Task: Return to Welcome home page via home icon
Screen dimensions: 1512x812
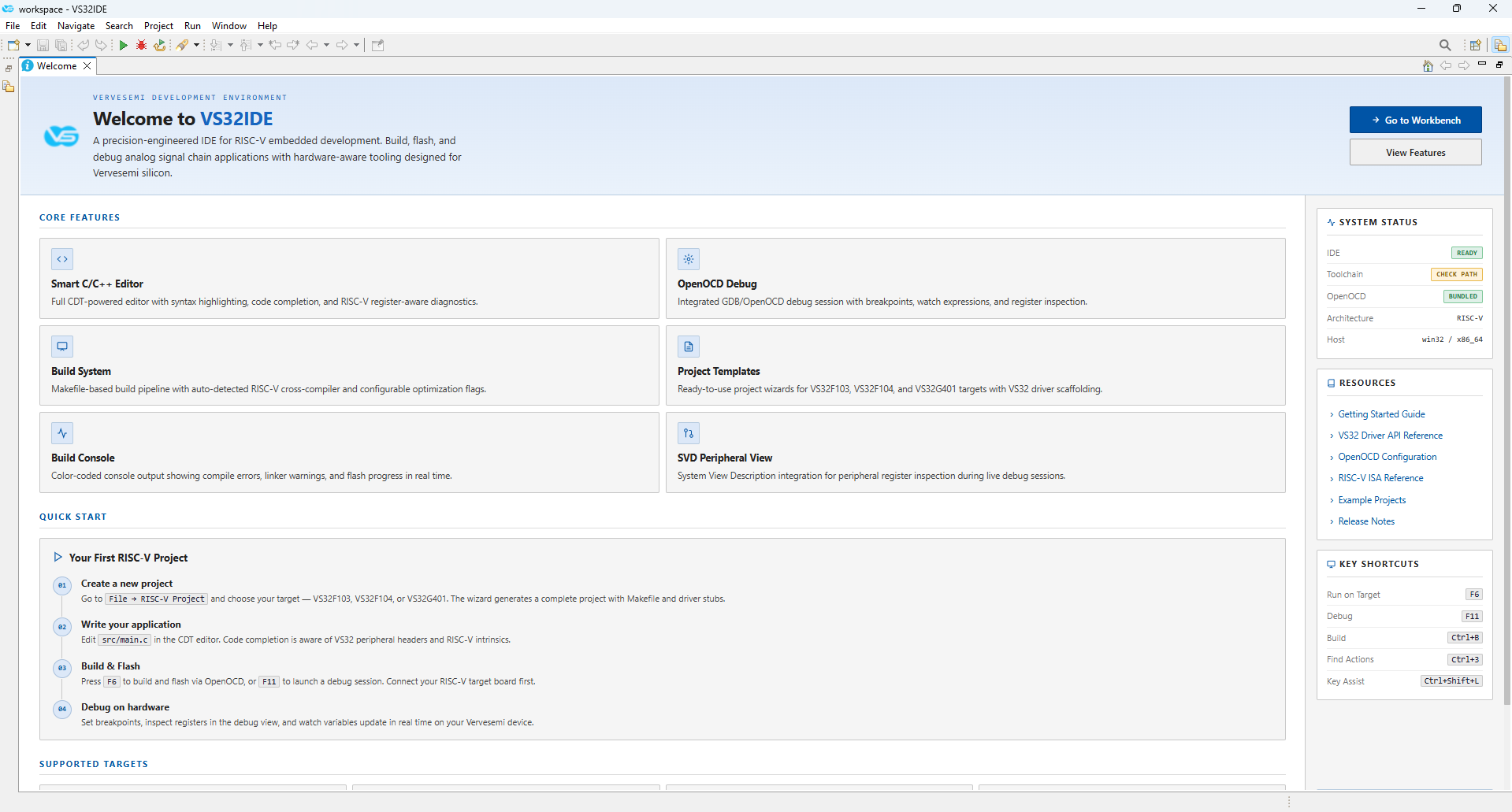Action: [1428, 66]
